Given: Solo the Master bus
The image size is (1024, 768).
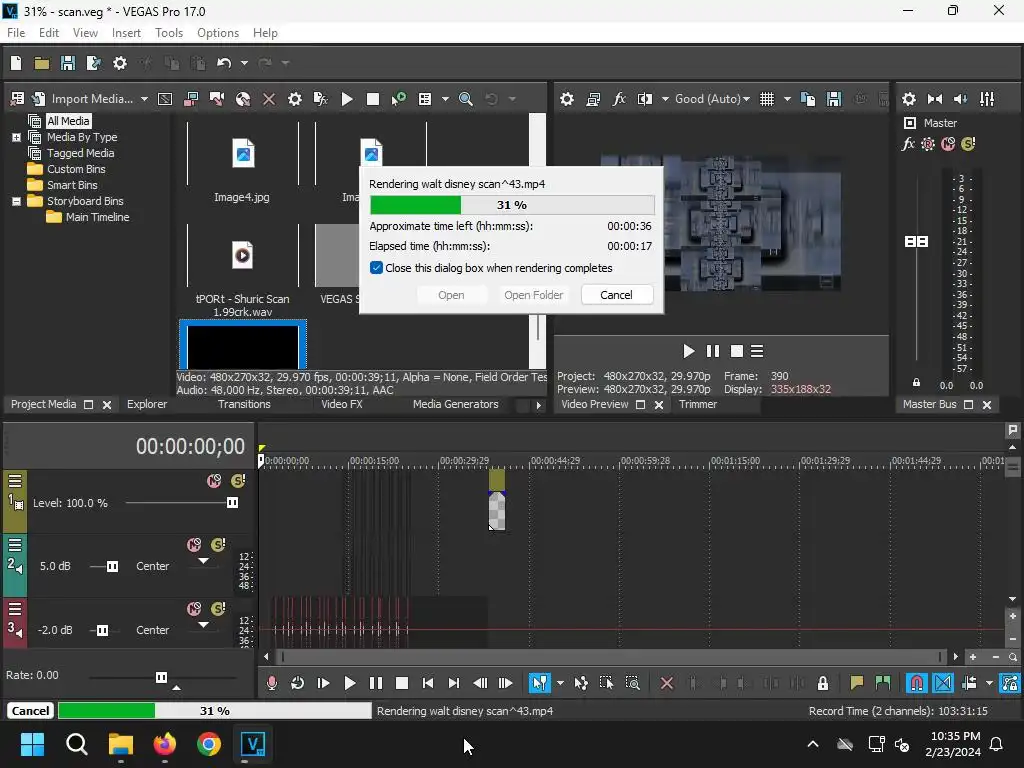Looking at the screenshot, I should [968, 144].
